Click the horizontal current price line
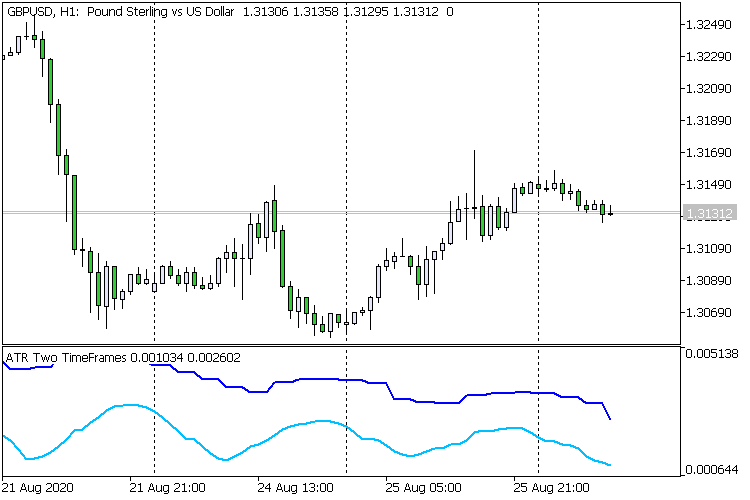 (342, 212)
